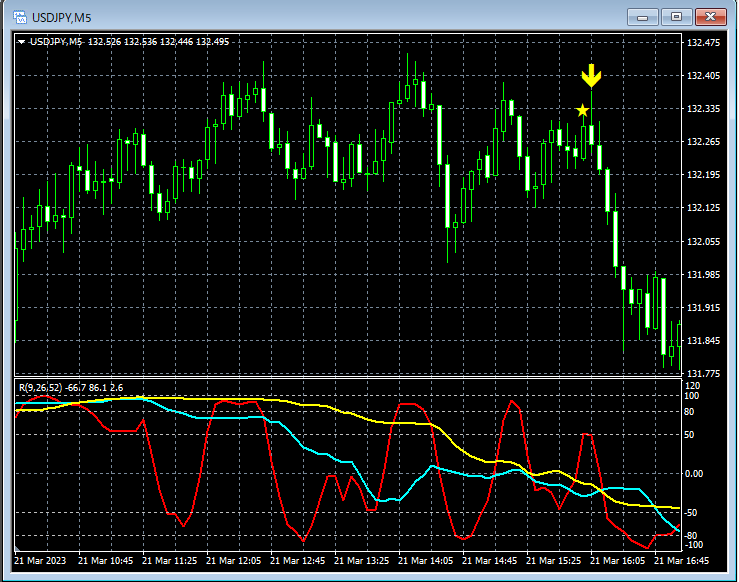The image size is (739, 582).
Task: Click the USDJPY,M5 title bar text
Action: (64, 18)
